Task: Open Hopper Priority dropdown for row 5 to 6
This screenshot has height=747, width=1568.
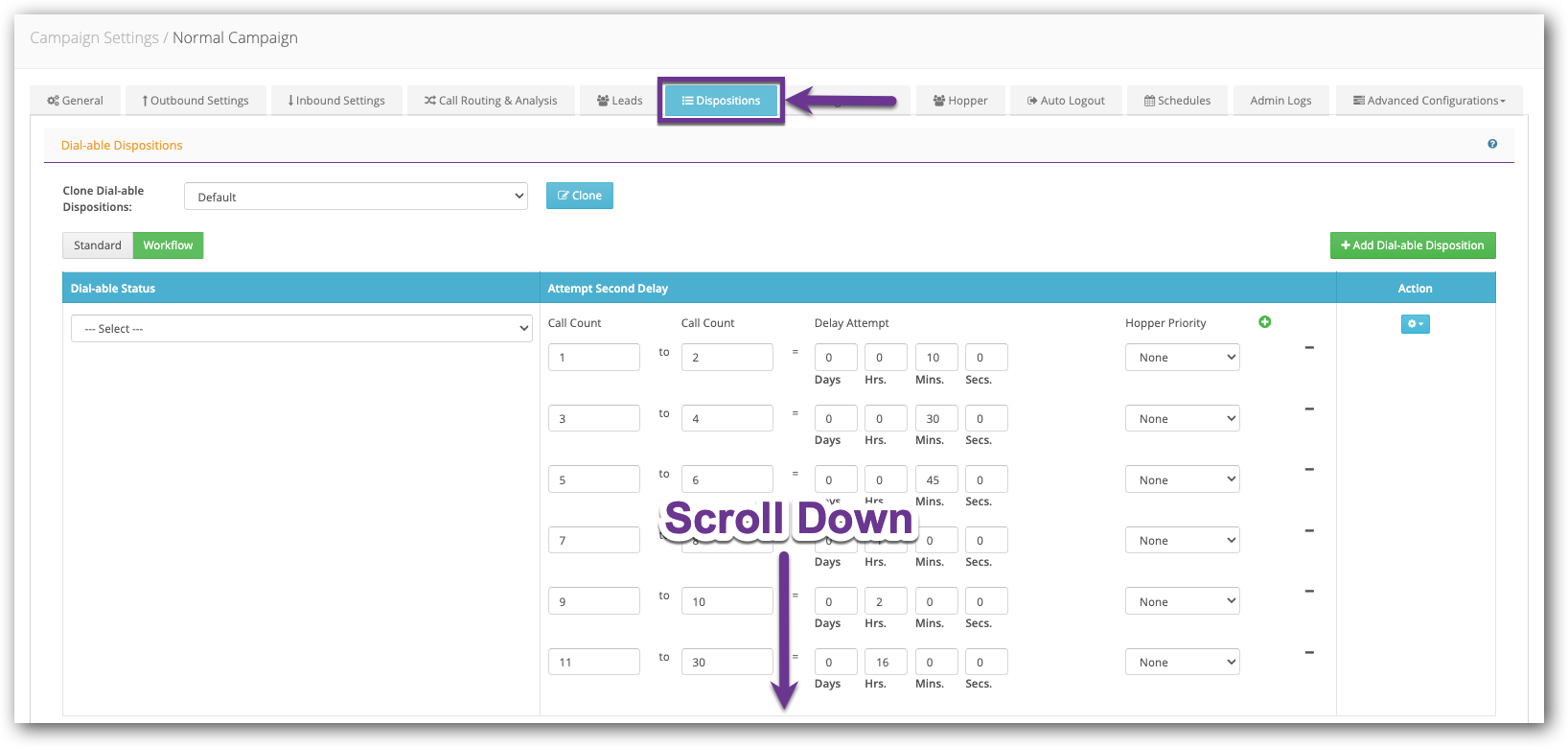Action: tap(1182, 479)
